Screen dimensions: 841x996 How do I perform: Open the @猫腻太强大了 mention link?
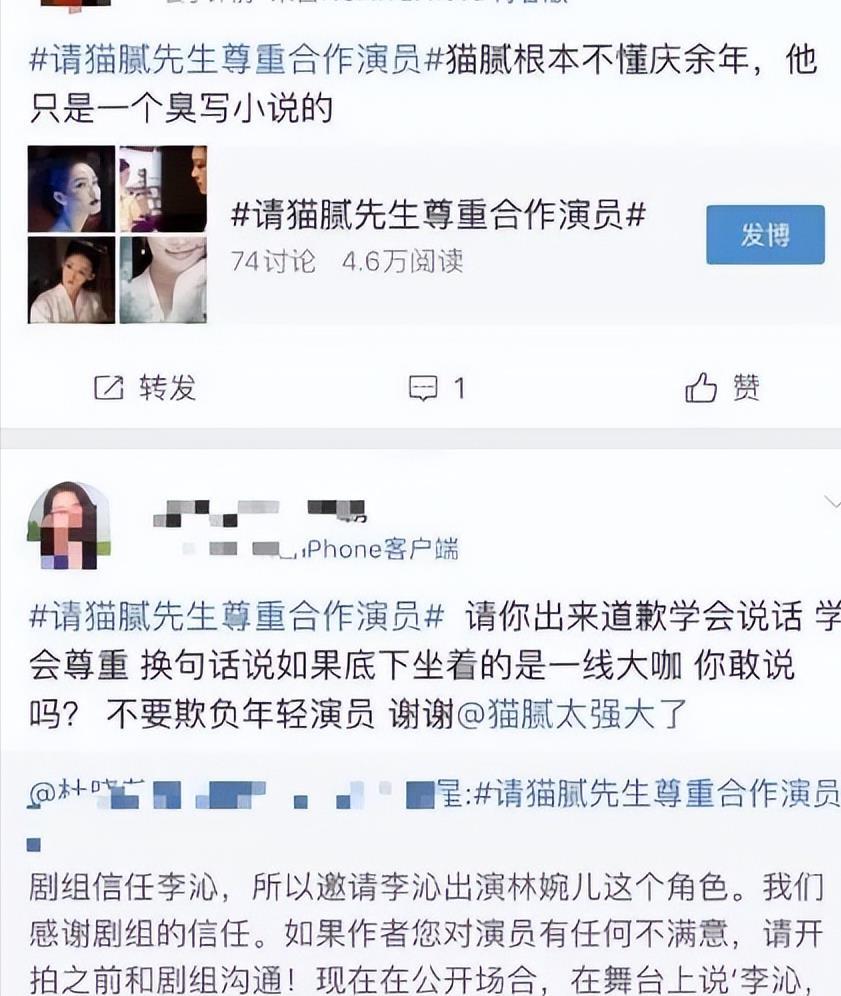(572, 714)
